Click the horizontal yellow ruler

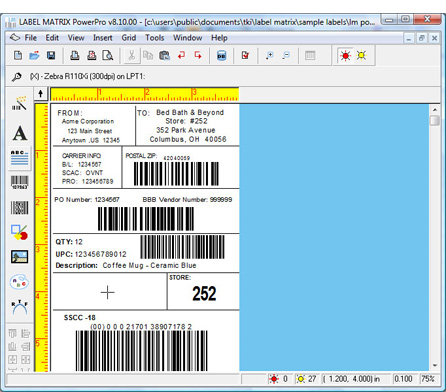click(x=144, y=94)
